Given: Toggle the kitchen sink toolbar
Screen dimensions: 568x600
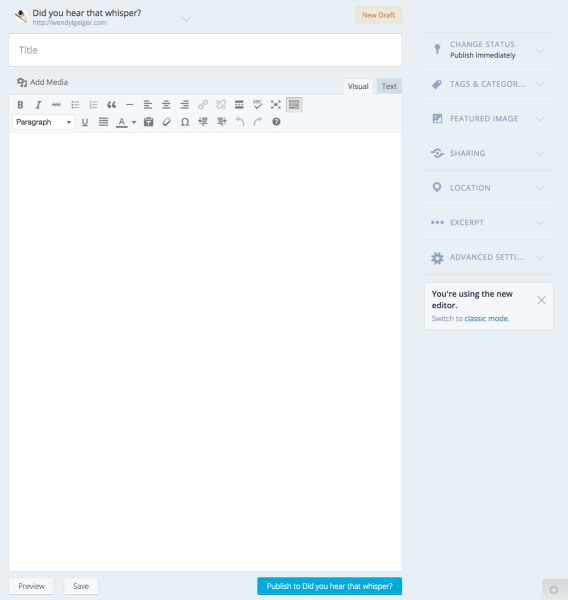Looking at the screenshot, I should tap(294, 104).
